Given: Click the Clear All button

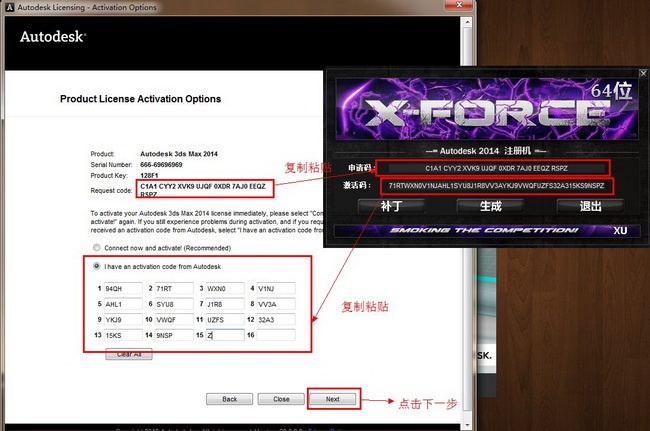Looking at the screenshot, I should (x=129, y=355).
